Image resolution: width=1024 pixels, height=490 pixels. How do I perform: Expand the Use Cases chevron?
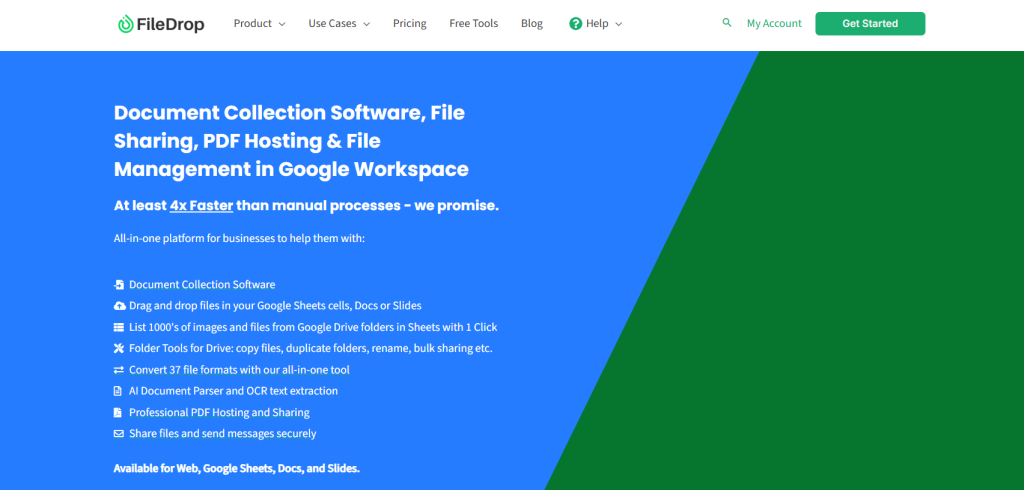coord(366,24)
